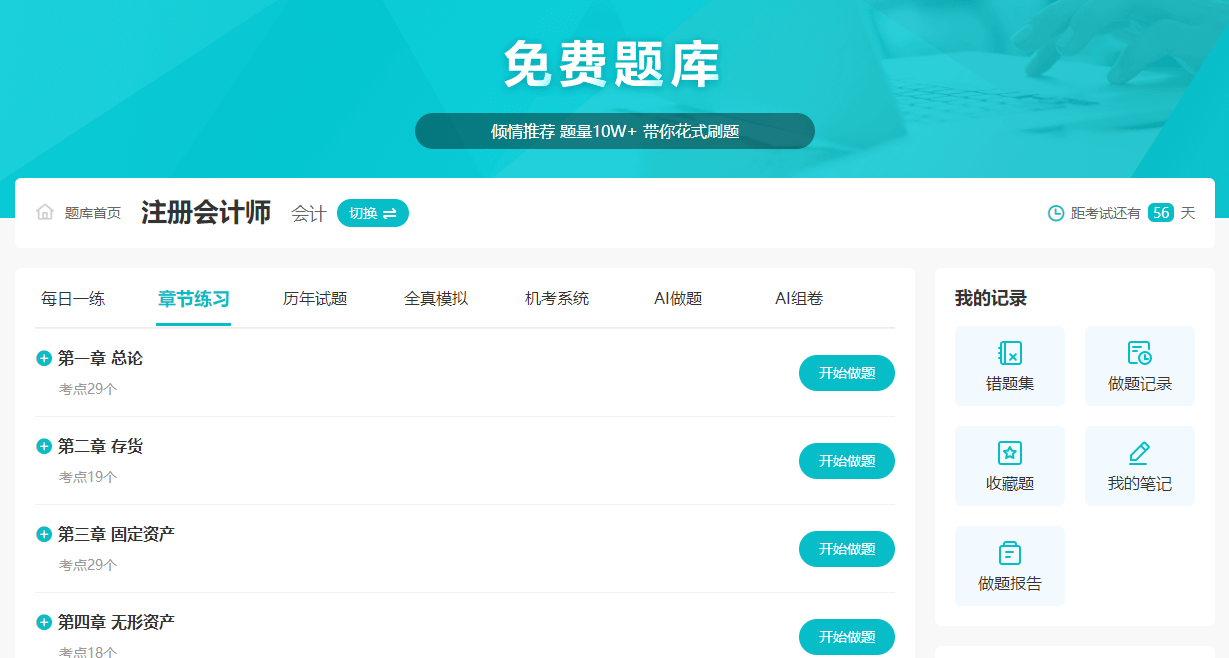
Task: Switch to the 每日一练 tab
Action: (73, 298)
